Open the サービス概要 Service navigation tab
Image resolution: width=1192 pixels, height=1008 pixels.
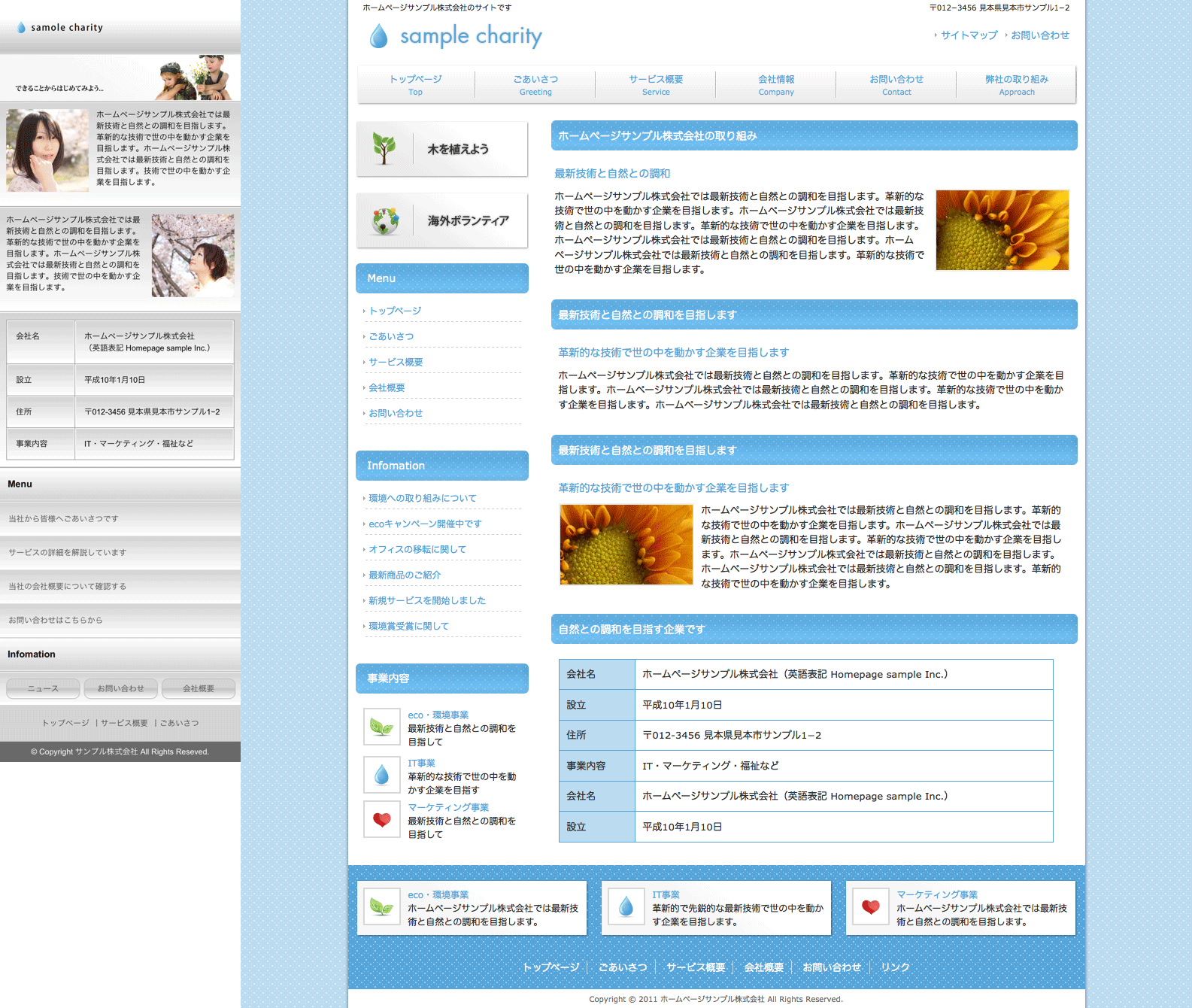click(x=656, y=84)
